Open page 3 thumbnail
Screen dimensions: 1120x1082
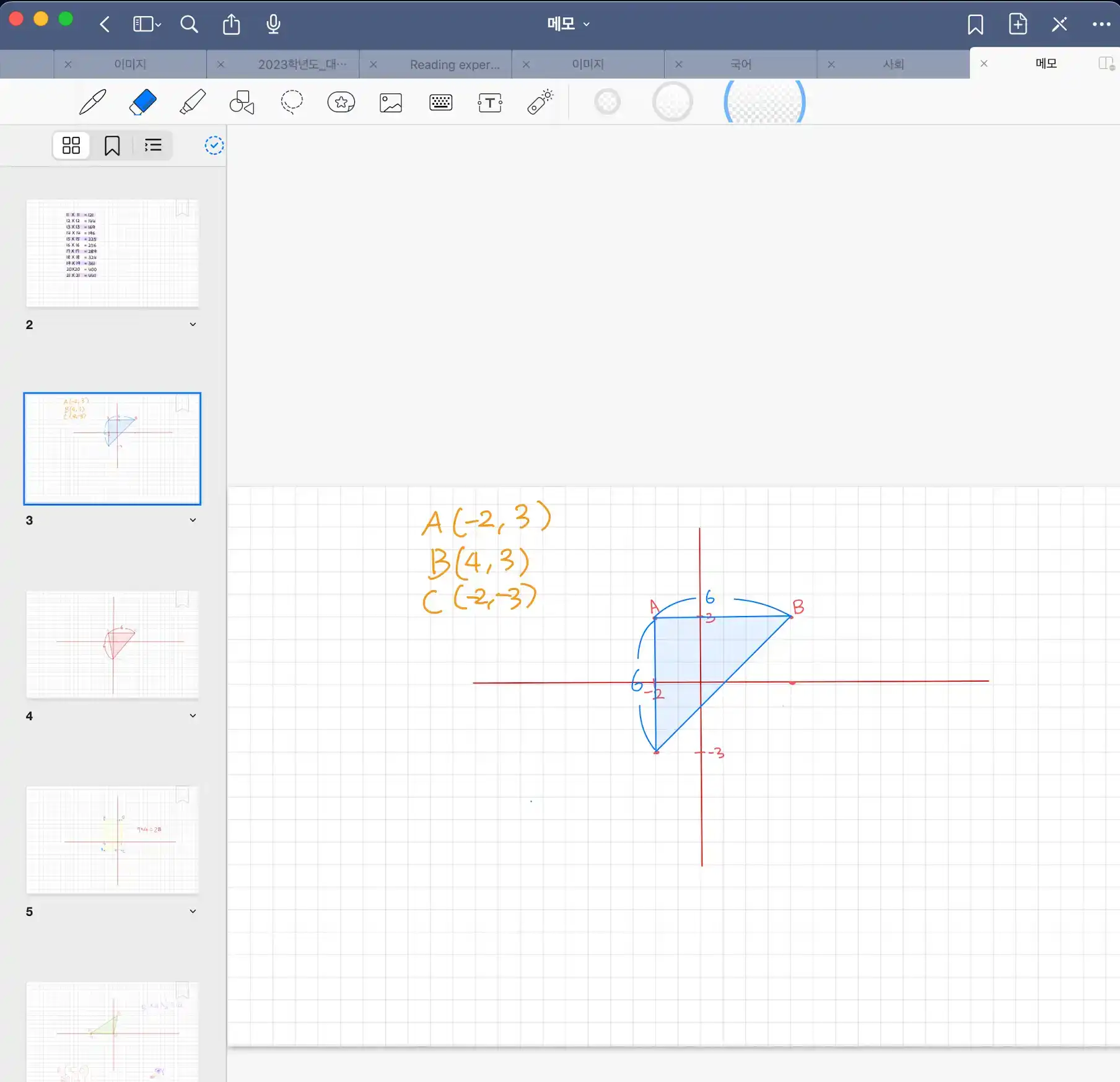pyautogui.click(x=112, y=449)
